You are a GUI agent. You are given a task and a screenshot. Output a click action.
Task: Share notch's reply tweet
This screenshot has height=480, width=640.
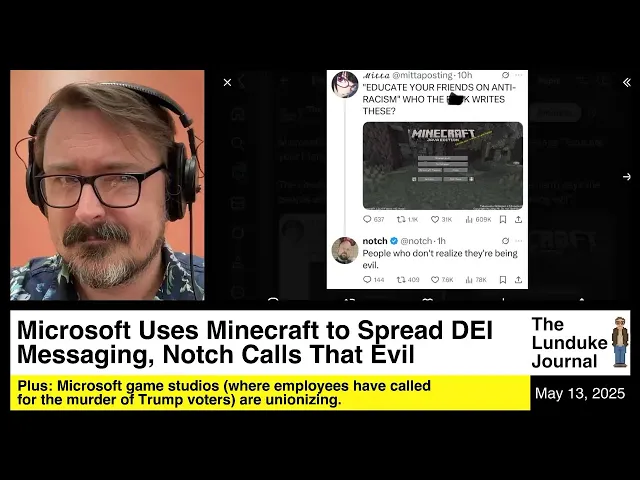518,280
